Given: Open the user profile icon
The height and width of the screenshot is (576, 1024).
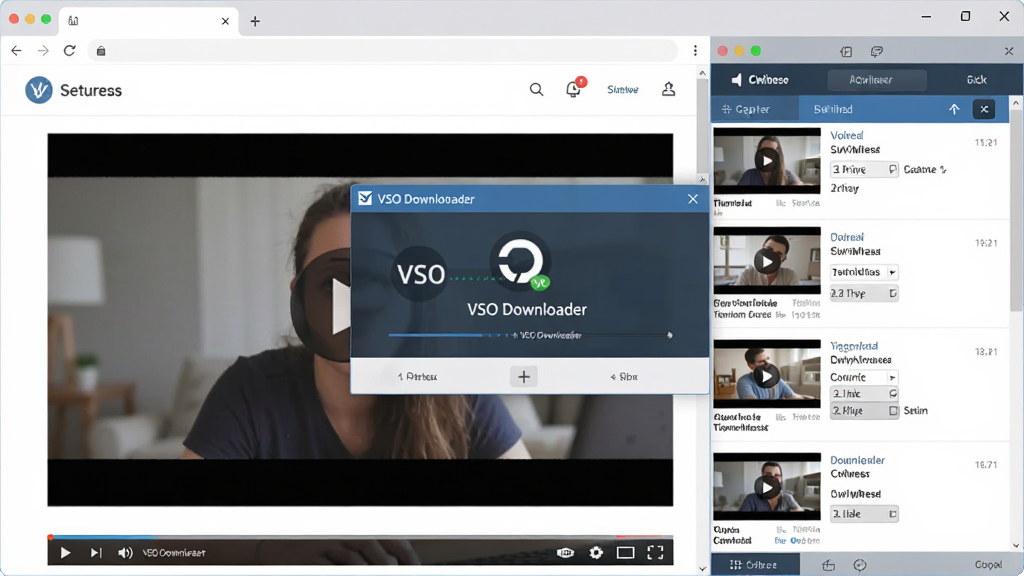Looking at the screenshot, I should (668, 89).
